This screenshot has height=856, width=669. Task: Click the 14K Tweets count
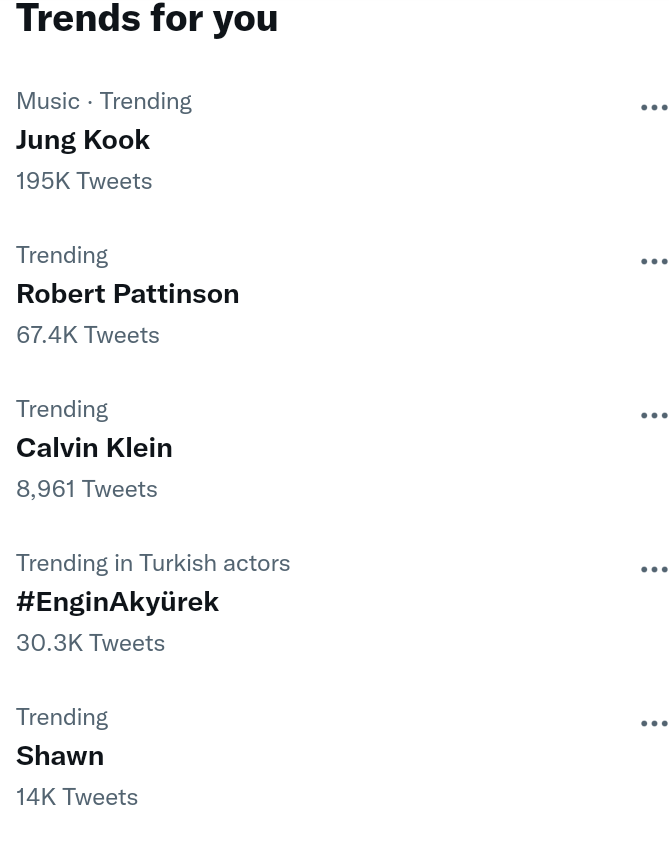click(x=77, y=797)
